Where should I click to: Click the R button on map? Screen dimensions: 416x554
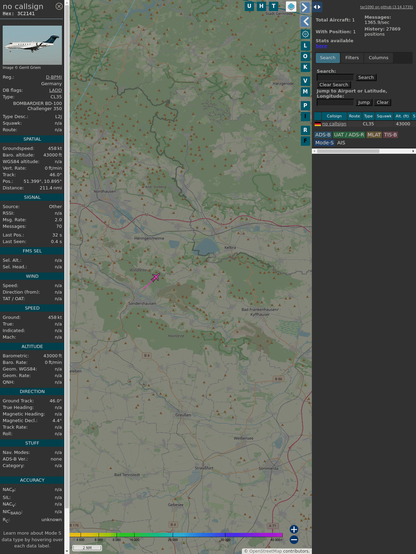click(305, 130)
